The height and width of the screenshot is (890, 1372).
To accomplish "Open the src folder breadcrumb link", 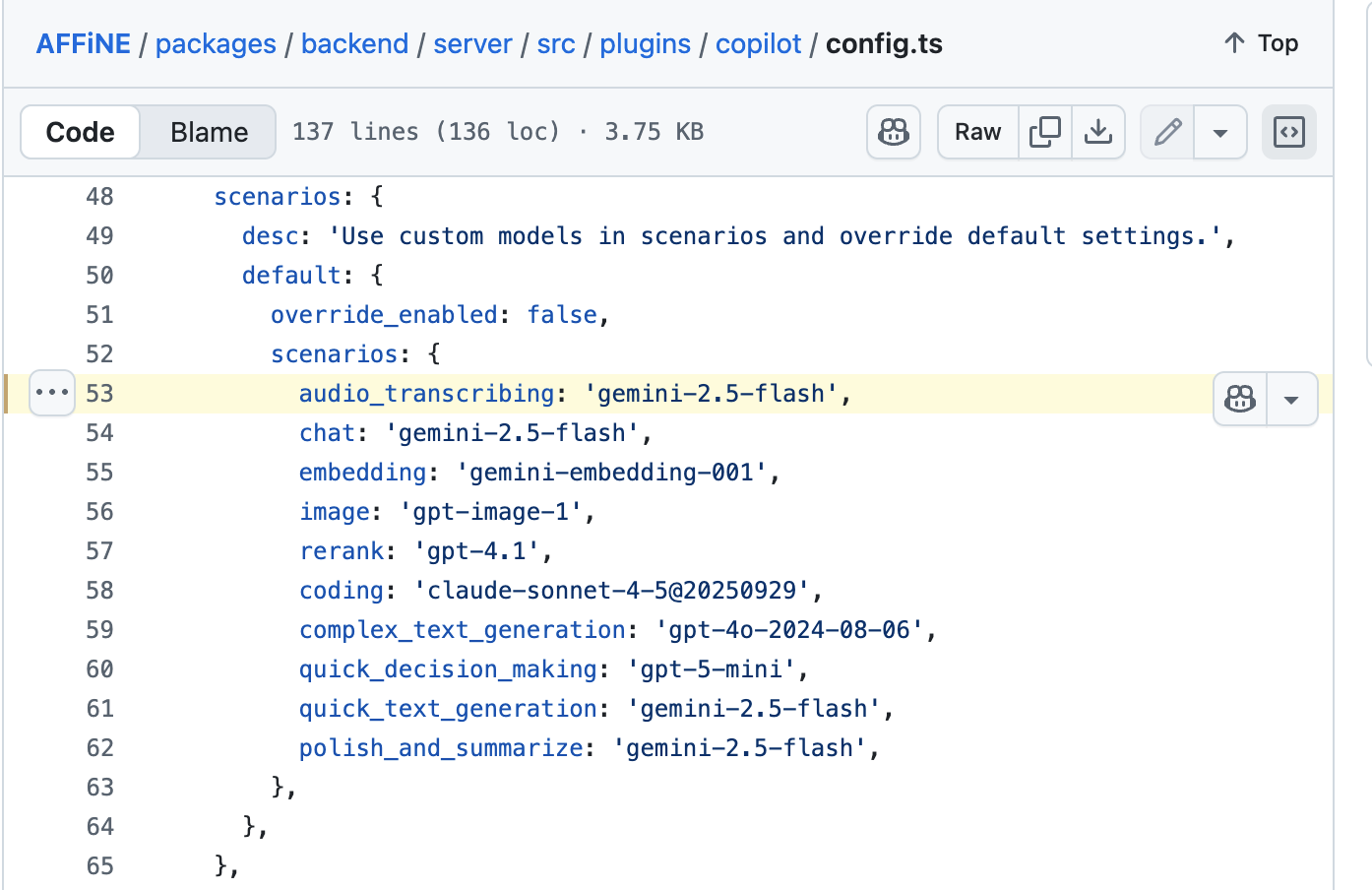I will [555, 43].
